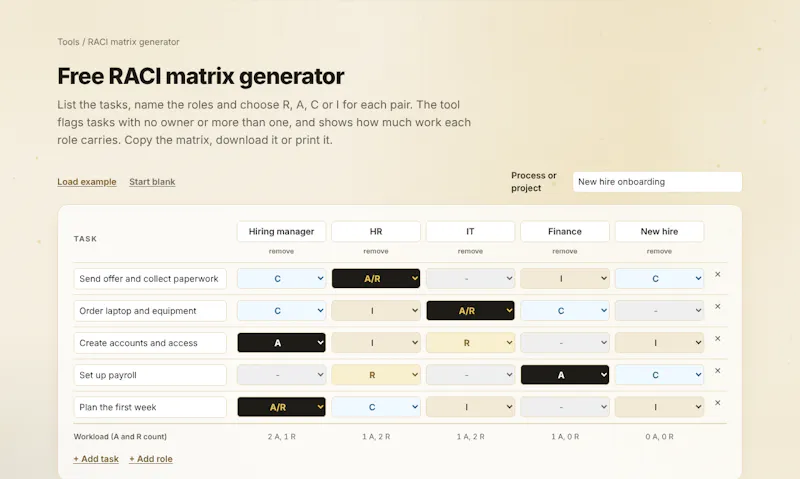Edit the HR role name field
The image size is (800, 479).
click(376, 231)
